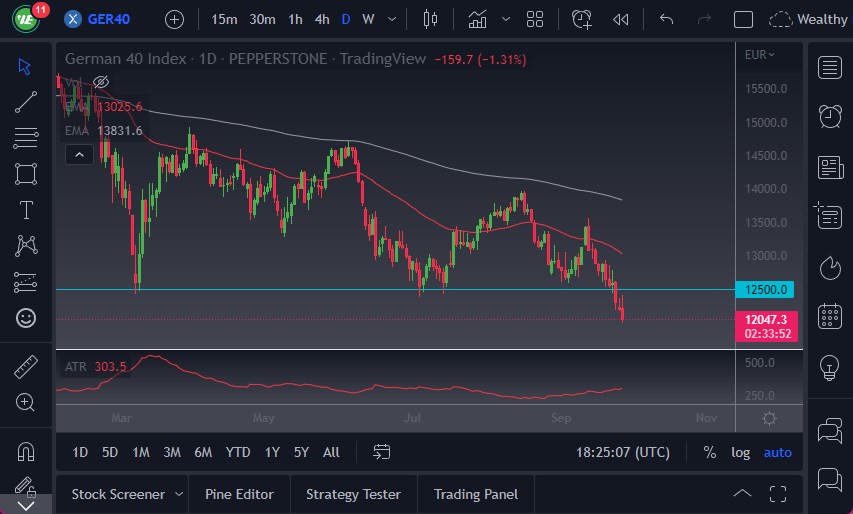Set date range to YTD

[x=237, y=452]
